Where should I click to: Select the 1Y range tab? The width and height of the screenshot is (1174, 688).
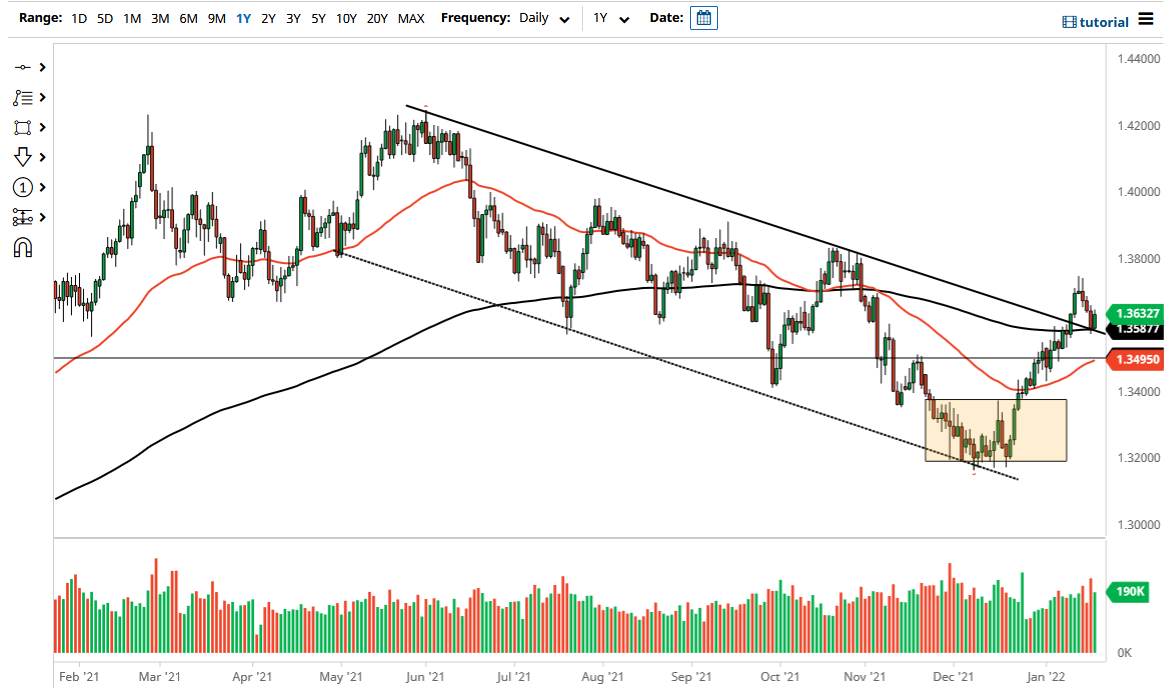tap(241, 18)
